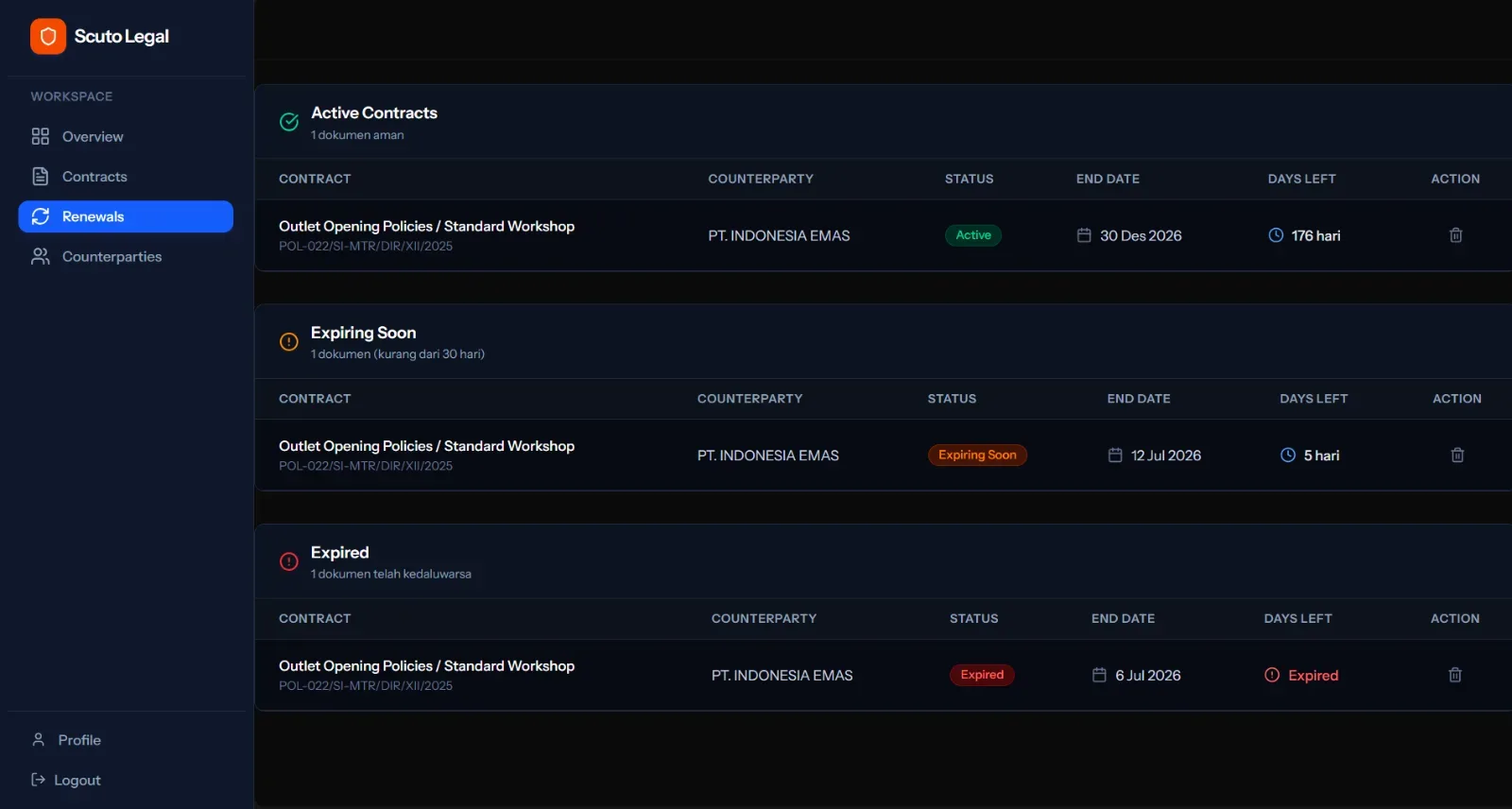
Task: Click the End Date header in Expired table
Action: pyautogui.click(x=1123, y=619)
